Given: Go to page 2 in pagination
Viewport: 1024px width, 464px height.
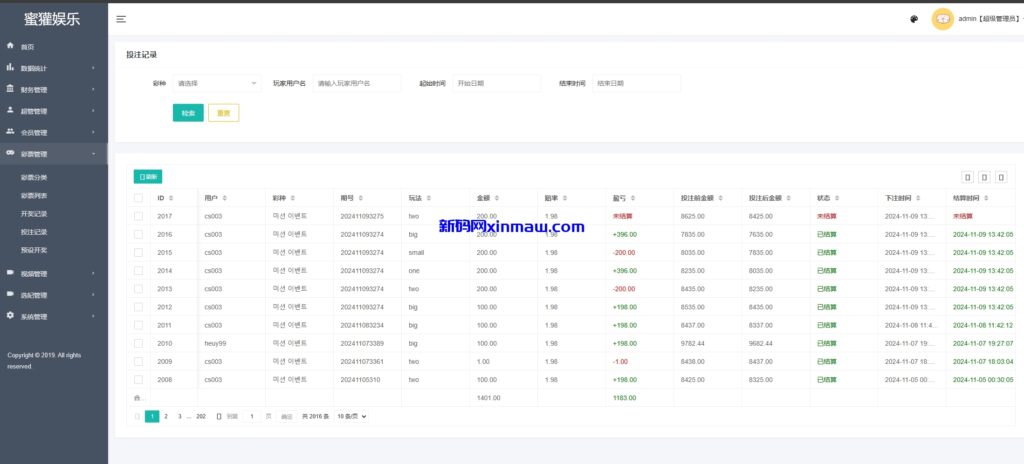Looking at the screenshot, I should (166, 416).
